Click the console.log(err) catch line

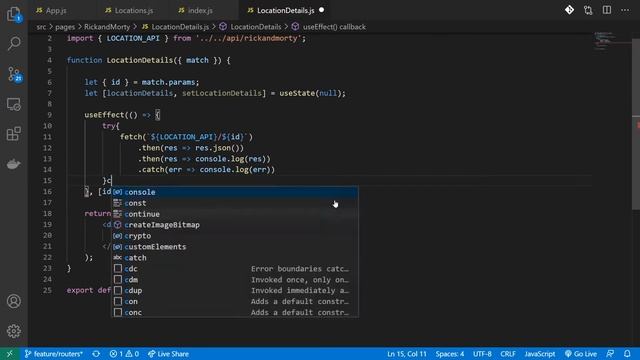[207, 170]
